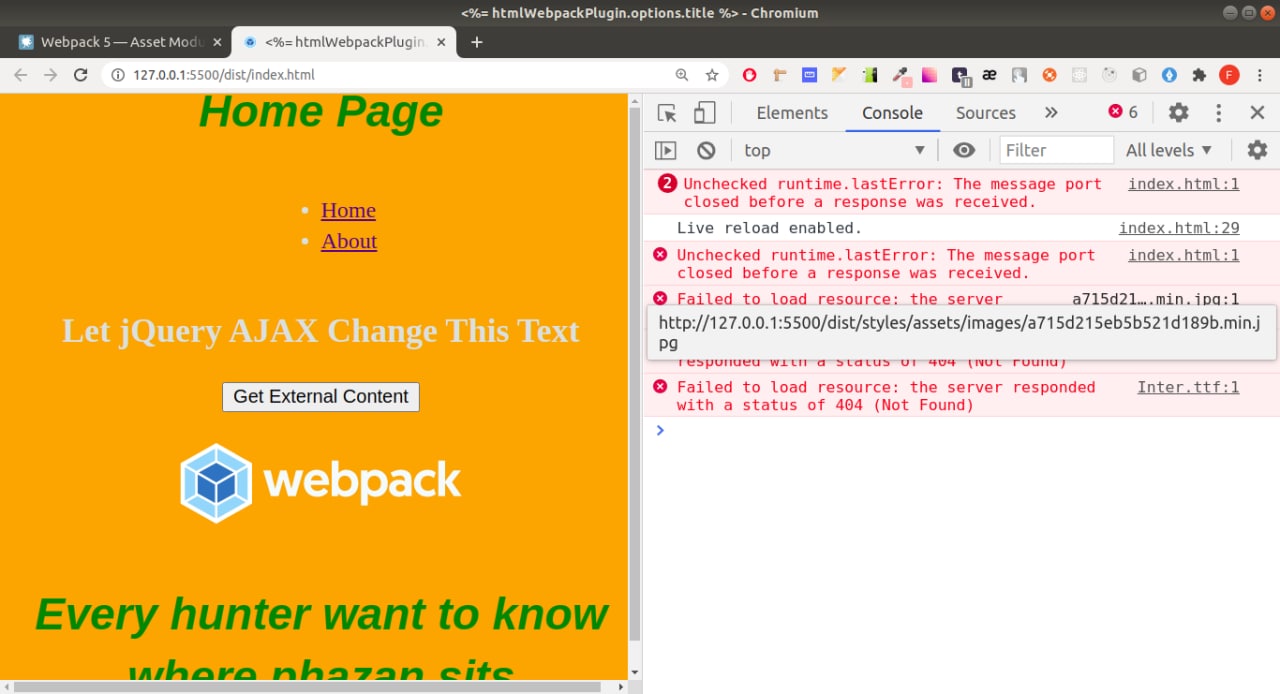Click the æ extension icon

[989, 75]
